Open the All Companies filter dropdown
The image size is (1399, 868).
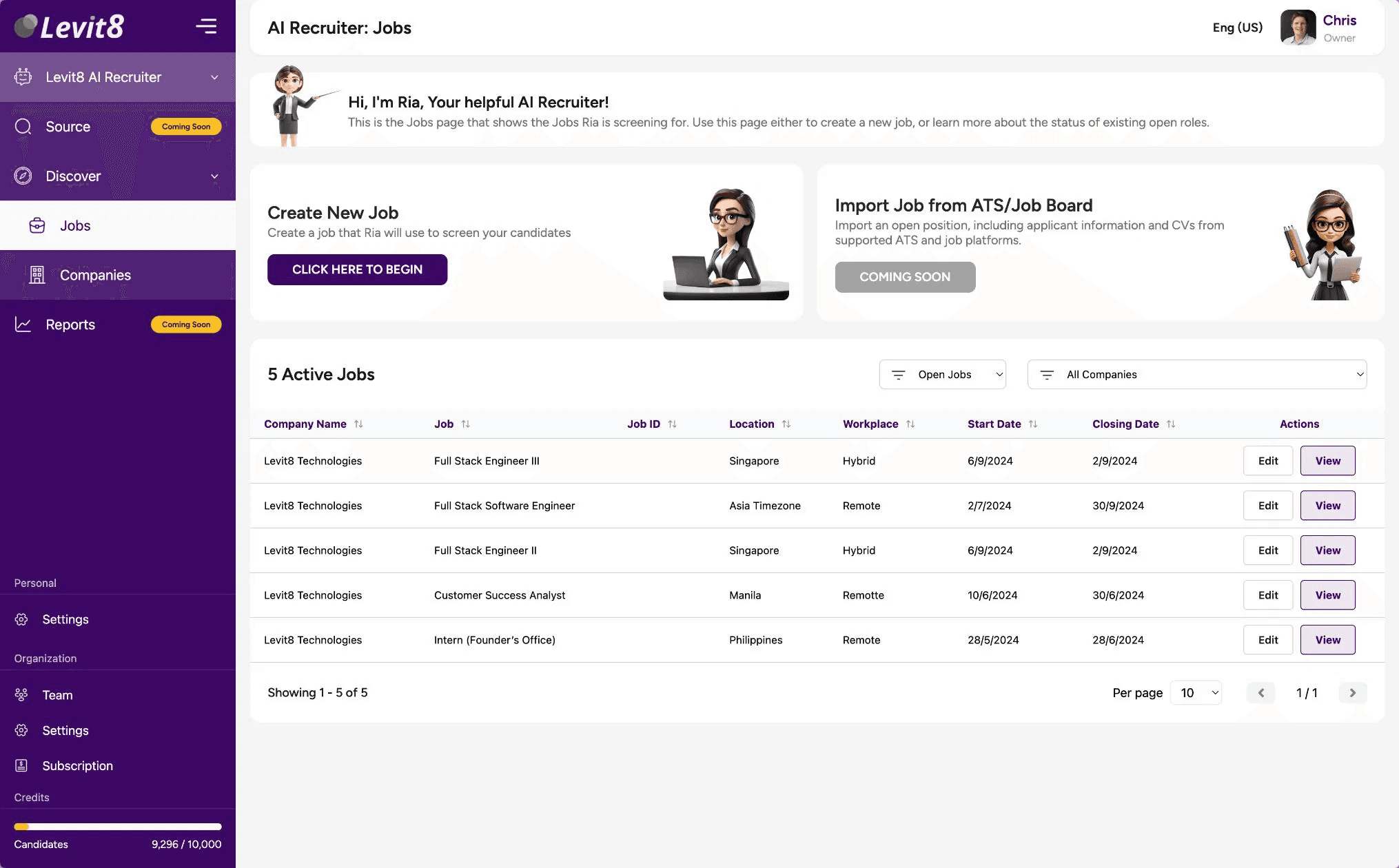pyautogui.click(x=1197, y=374)
